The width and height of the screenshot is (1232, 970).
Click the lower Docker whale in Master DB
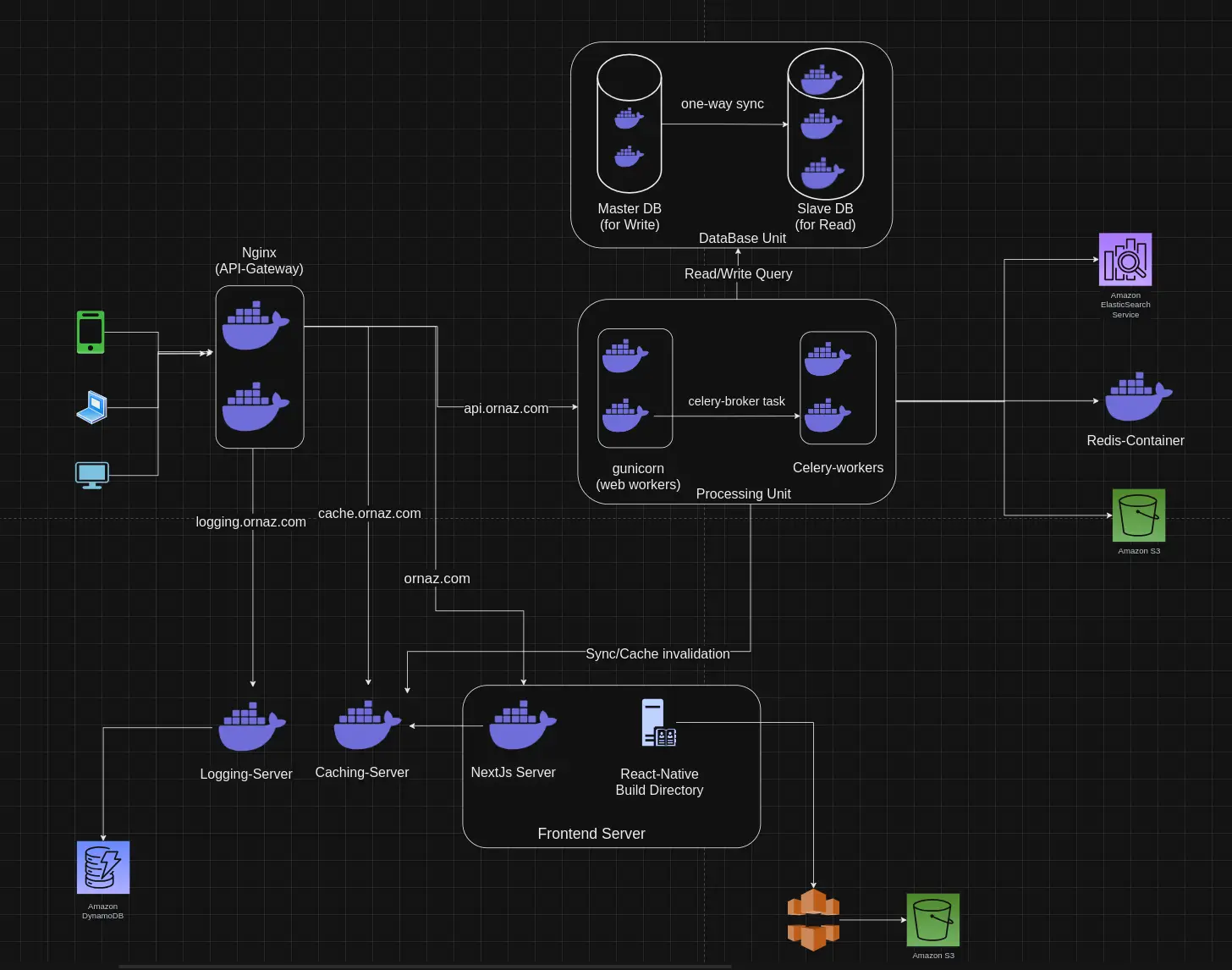629,157
